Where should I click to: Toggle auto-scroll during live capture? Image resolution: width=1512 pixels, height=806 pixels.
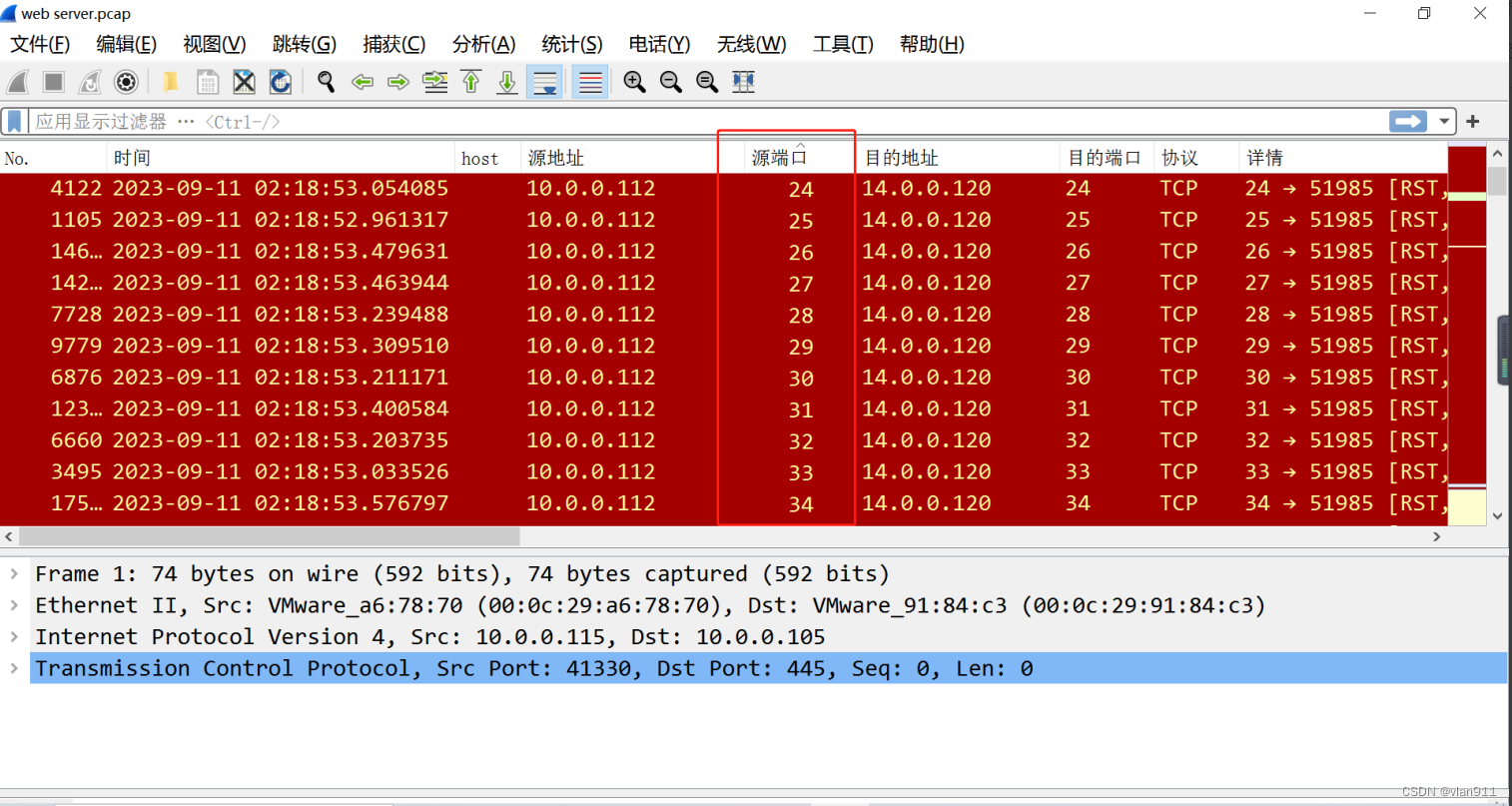[x=545, y=82]
